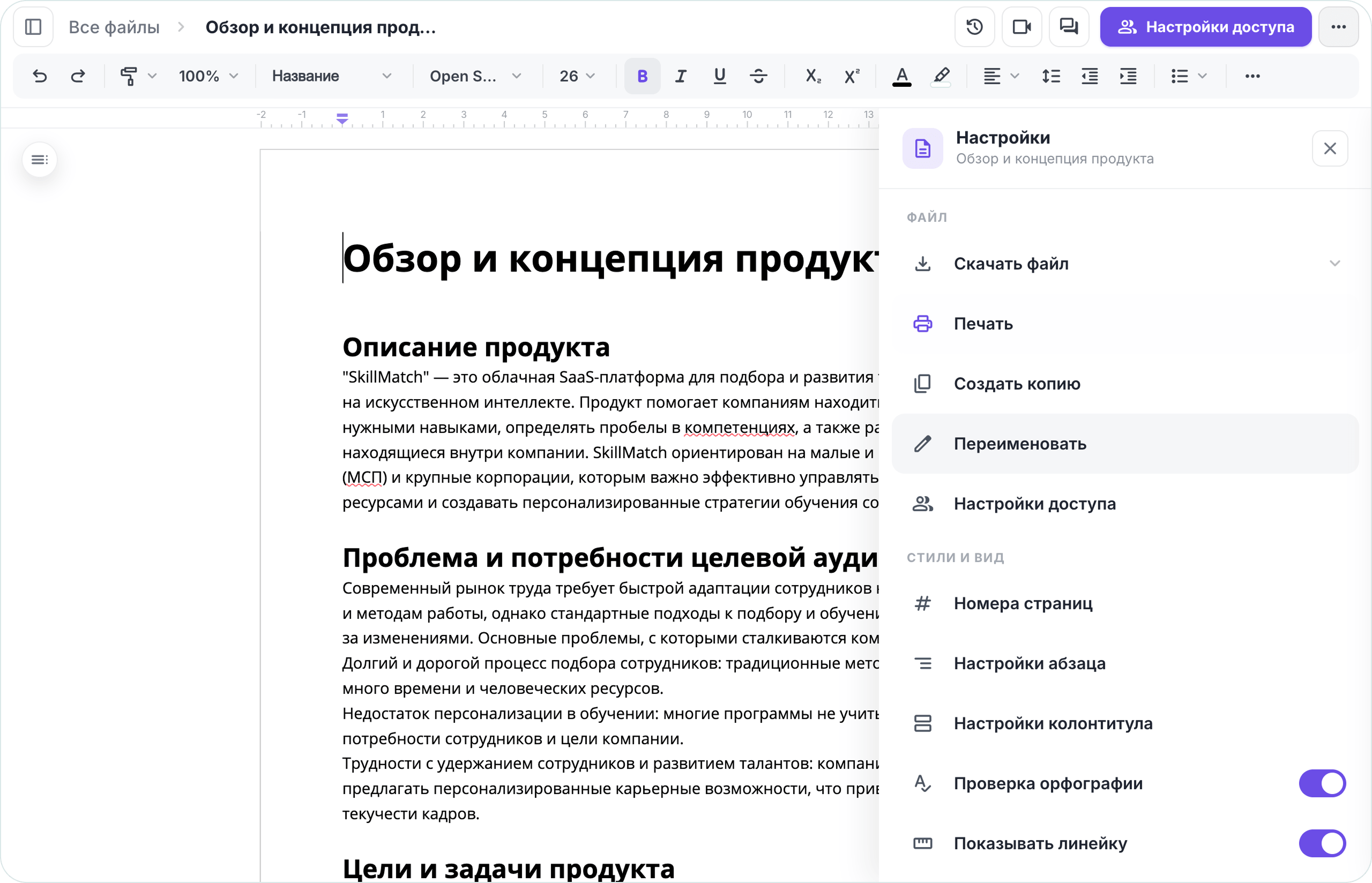Select Переименовать option
Image resolution: width=1372 pixels, height=883 pixels.
coord(1125,443)
